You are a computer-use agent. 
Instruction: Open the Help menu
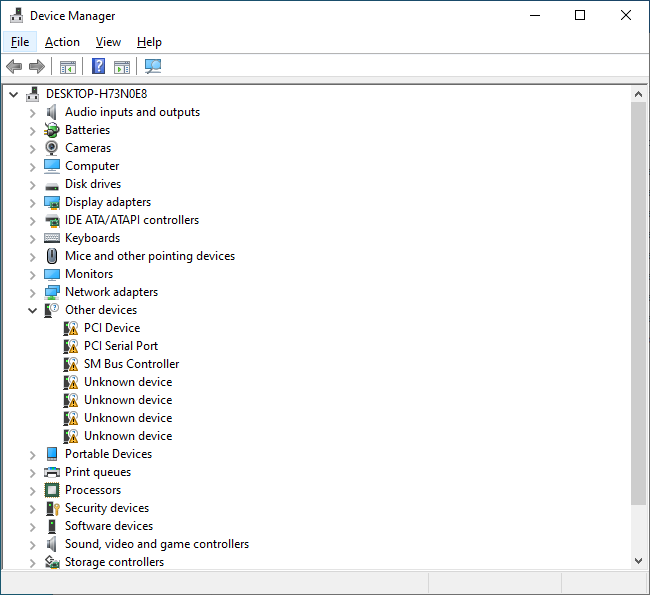point(149,42)
